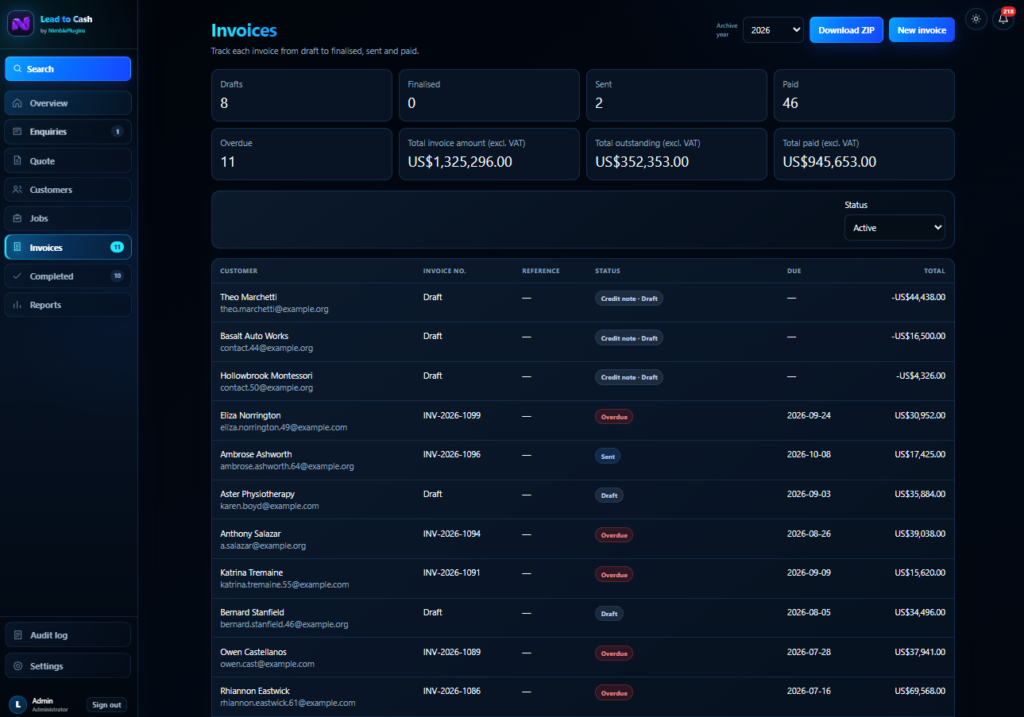This screenshot has height=717, width=1024.
Task: Create a New invoice
Action: tap(921, 30)
